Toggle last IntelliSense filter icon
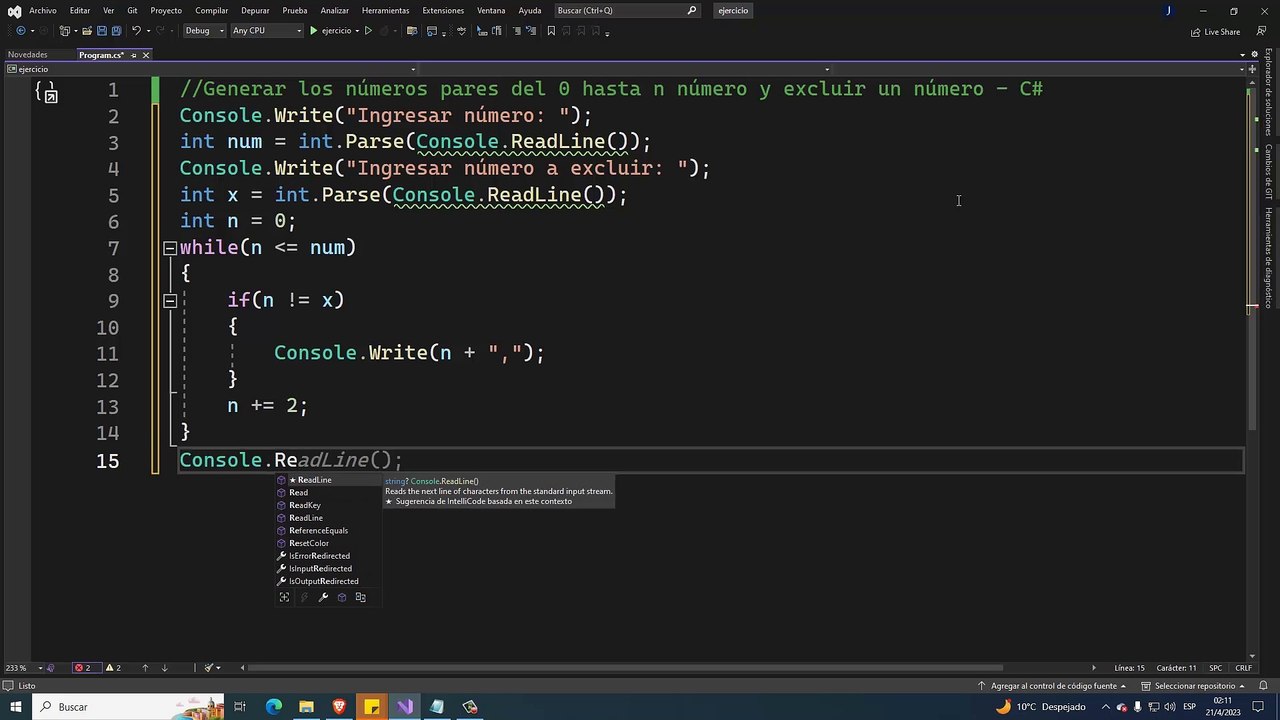Image resolution: width=1280 pixels, height=720 pixels. (x=361, y=597)
